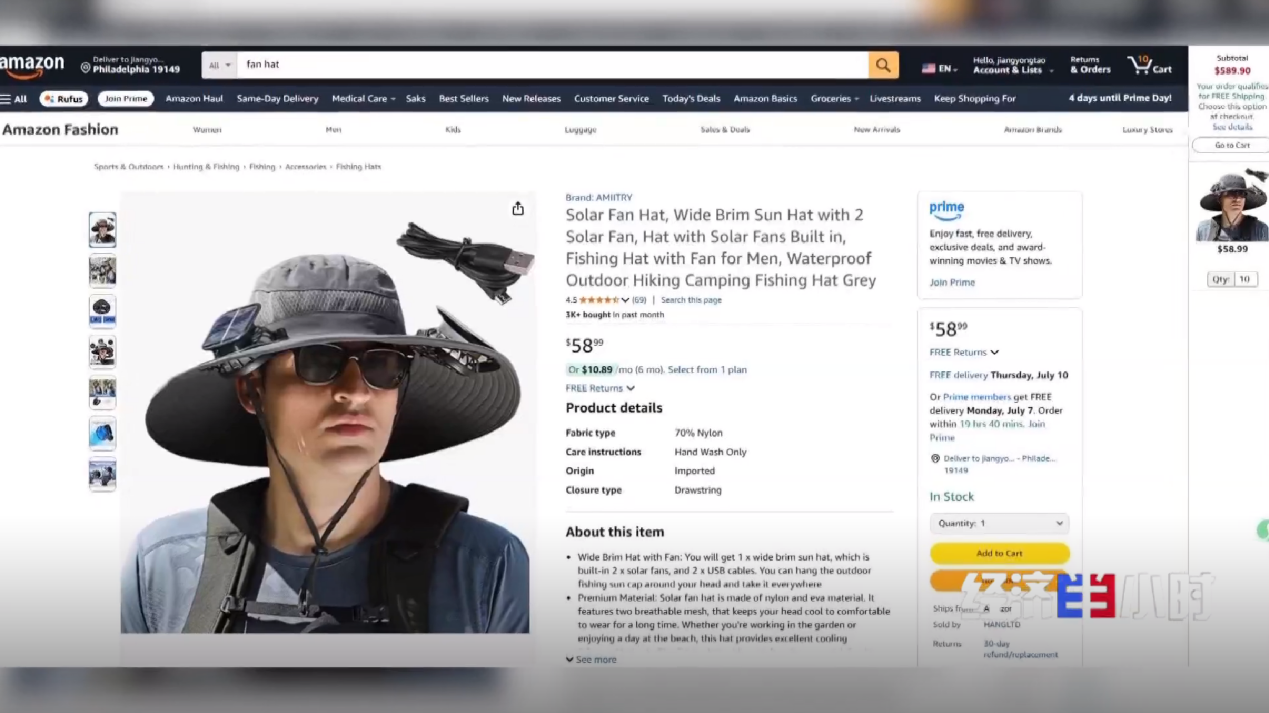Expand FREE Returns under the main price
Image resolution: width=1269 pixels, height=713 pixels.
[600, 388]
